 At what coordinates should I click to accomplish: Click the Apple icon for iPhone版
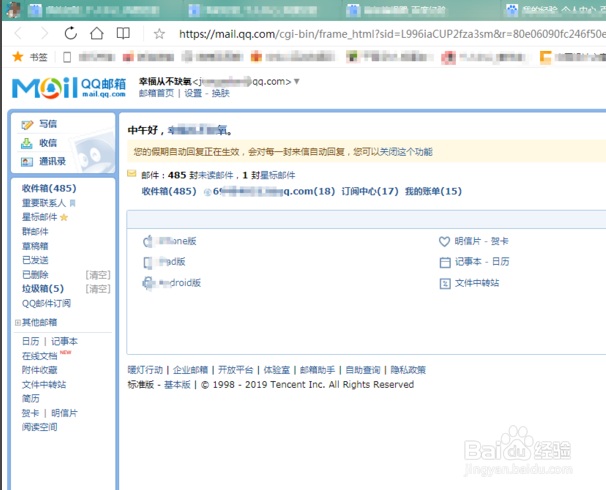[x=148, y=241]
